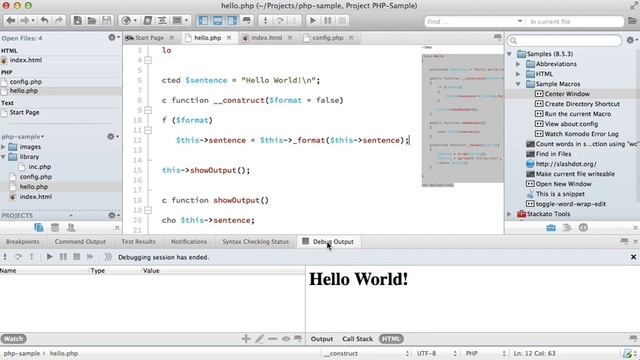
Task: Open a file with folder toolbar icon
Action: 92,20
